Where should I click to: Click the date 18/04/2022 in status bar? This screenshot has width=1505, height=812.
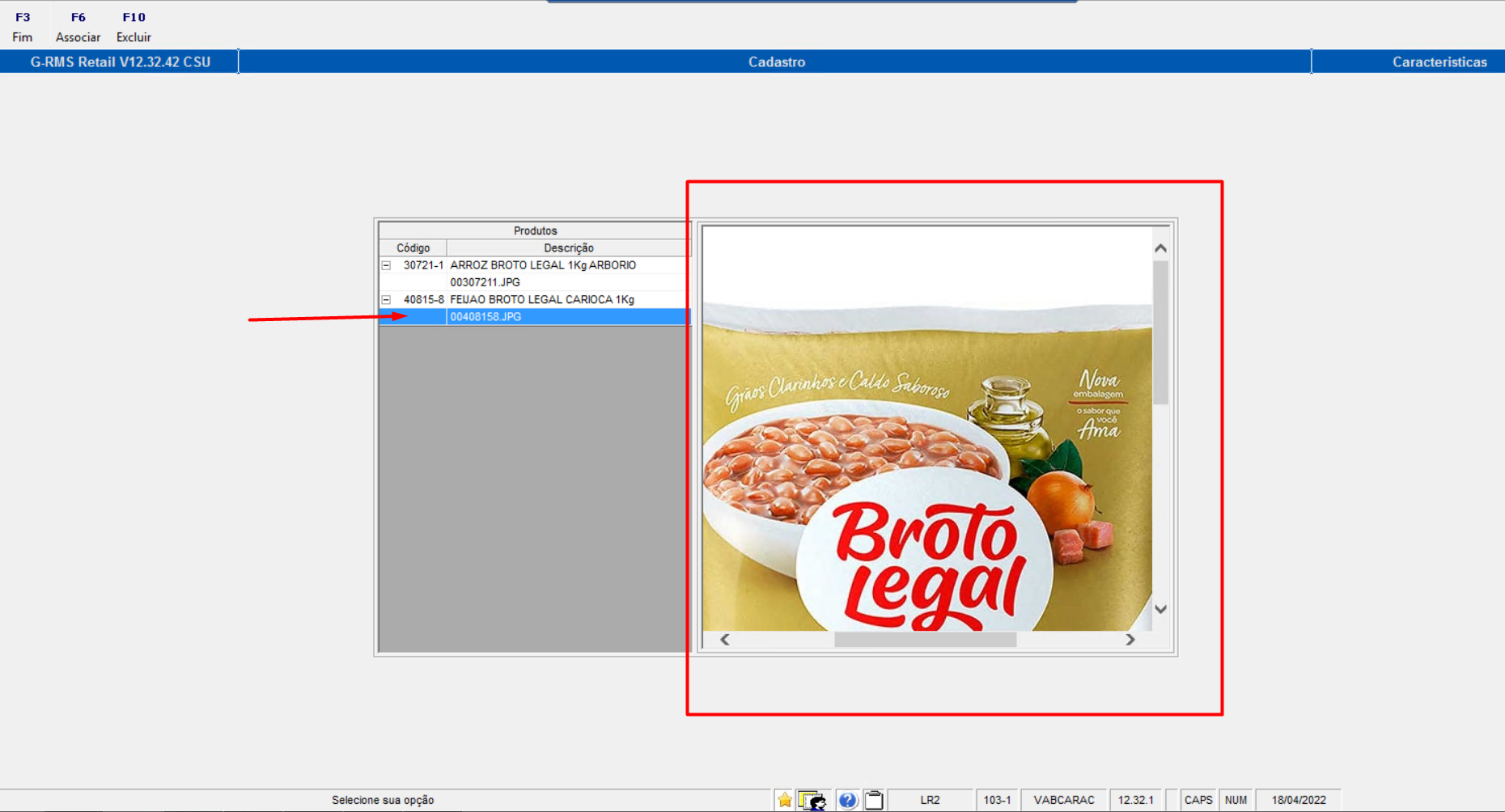[1299, 800]
